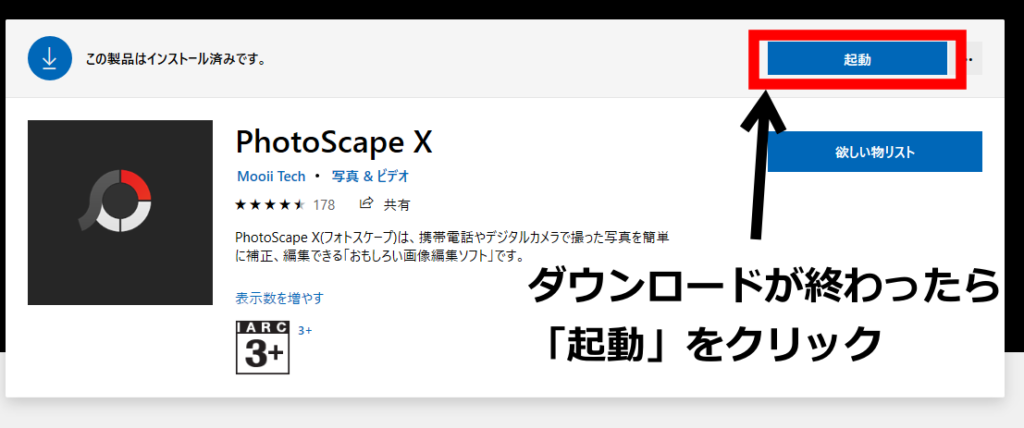Click the 「起動」をクリック annotation text
The width and height of the screenshot is (1024, 428).
(713, 345)
